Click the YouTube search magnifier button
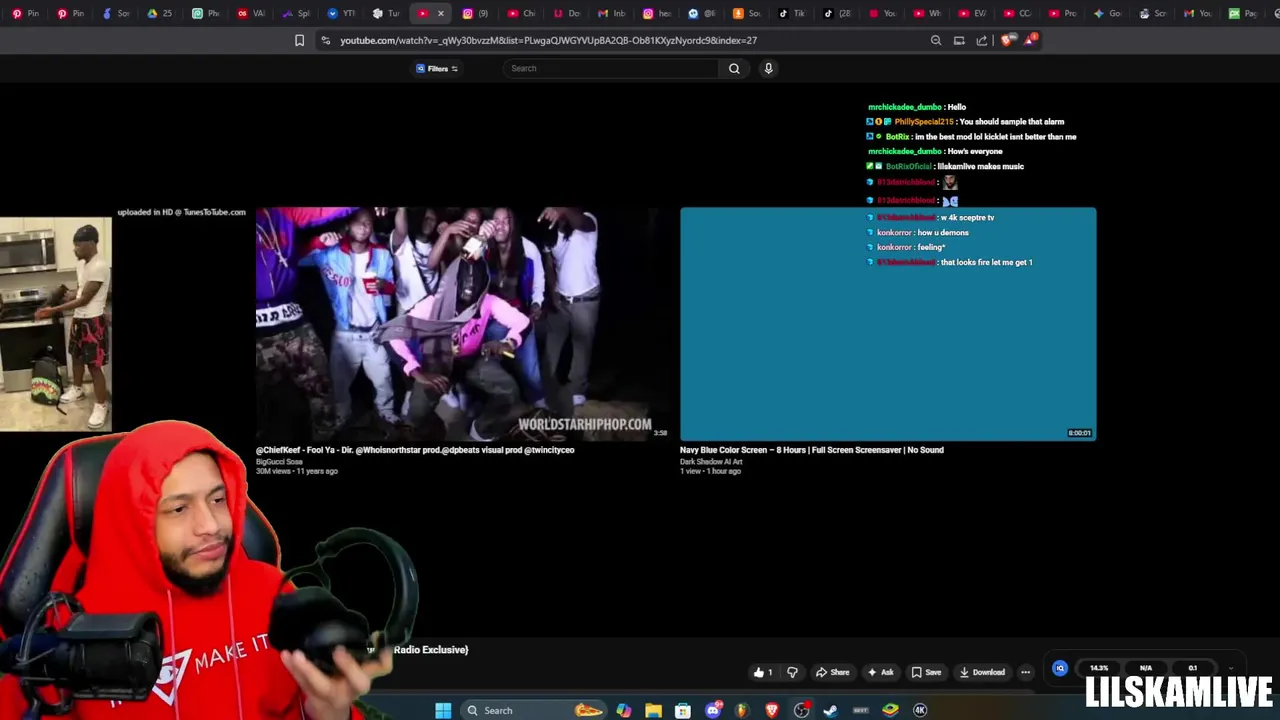 click(734, 68)
